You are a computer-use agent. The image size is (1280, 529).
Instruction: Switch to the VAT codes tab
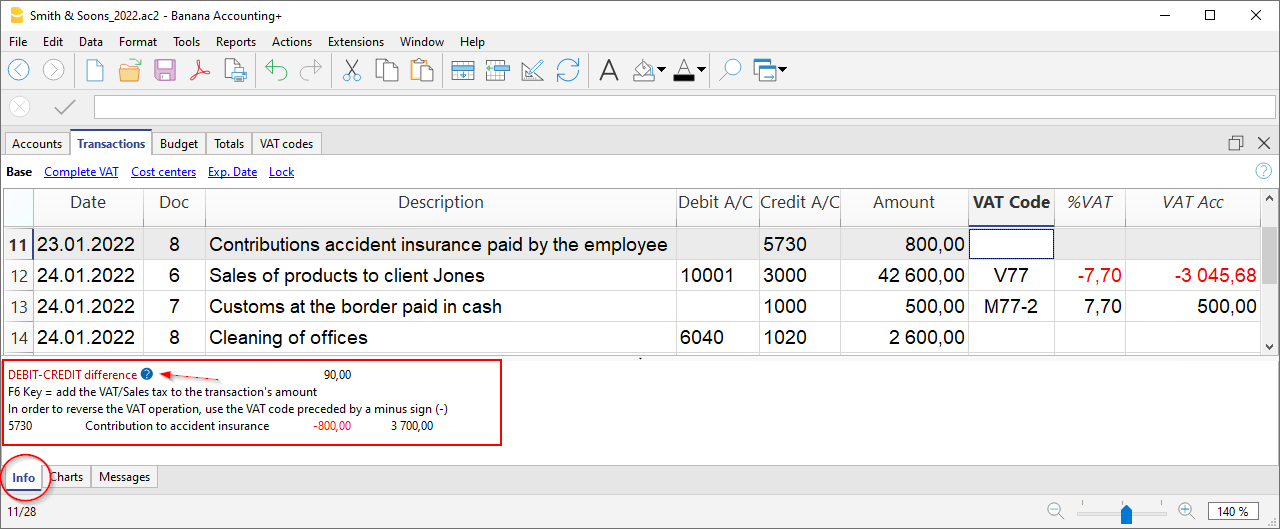click(x=285, y=144)
